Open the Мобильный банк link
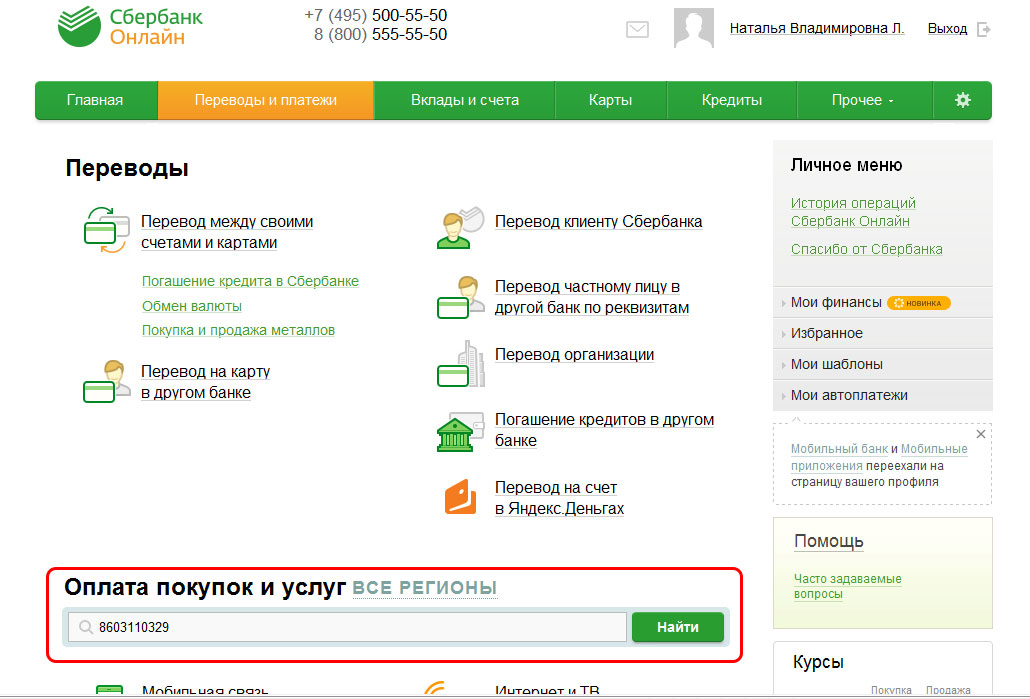Viewport: 1030px width, 699px height. 839,449
